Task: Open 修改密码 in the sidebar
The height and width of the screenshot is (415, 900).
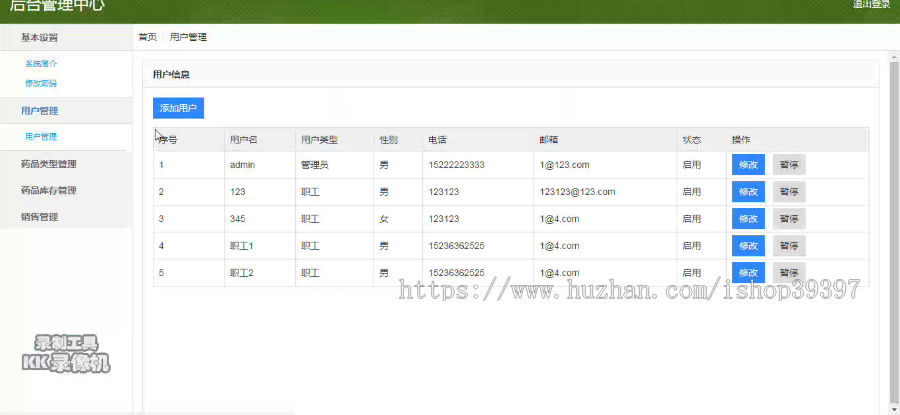Action: (x=41, y=83)
